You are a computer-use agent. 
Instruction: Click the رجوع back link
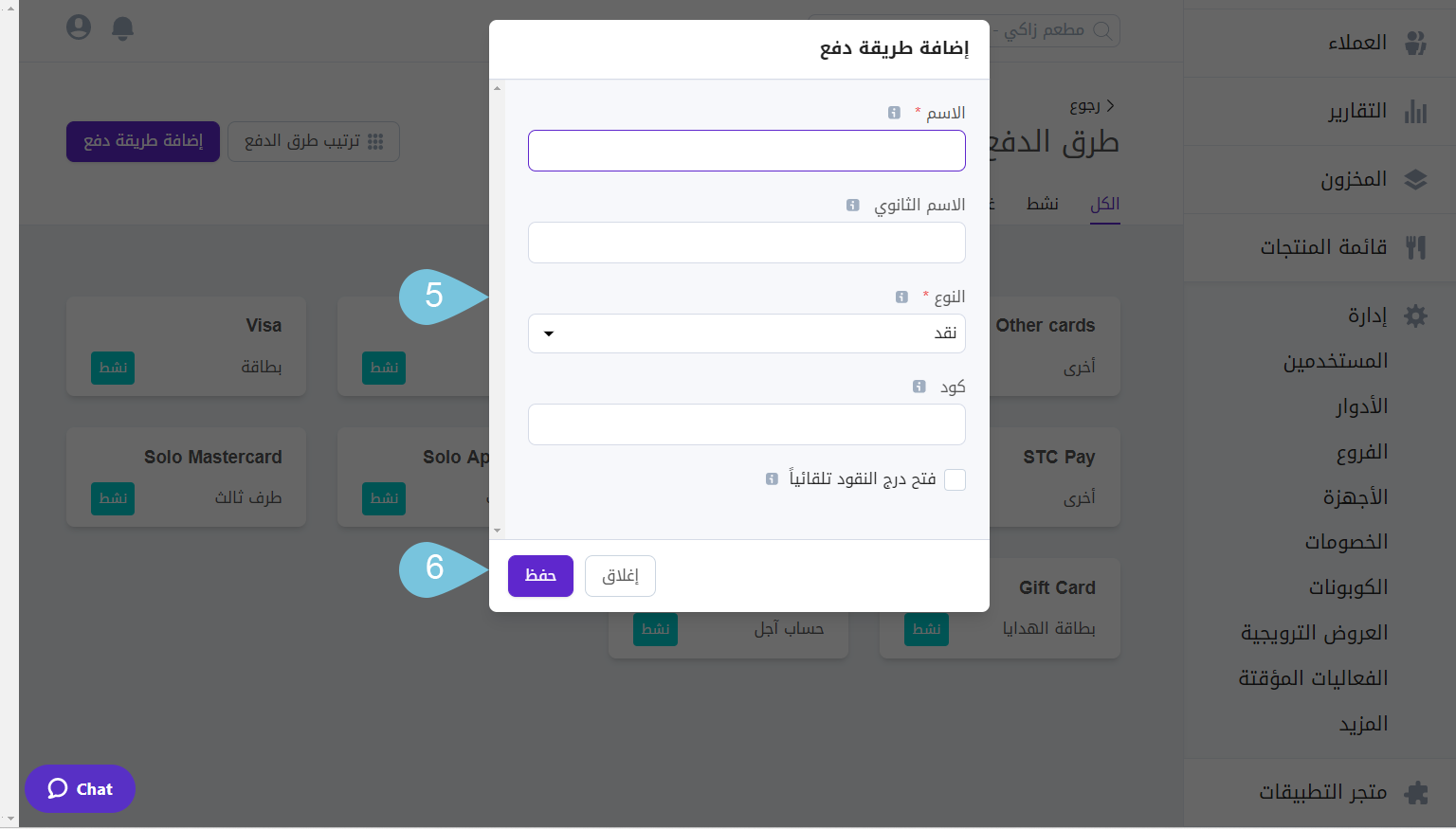(x=1084, y=105)
